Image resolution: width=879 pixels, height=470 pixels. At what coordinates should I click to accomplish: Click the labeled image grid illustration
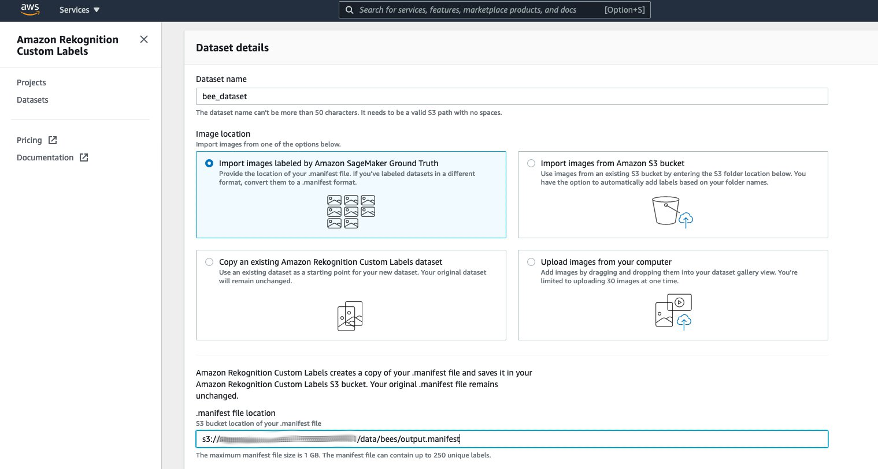pyautogui.click(x=351, y=211)
